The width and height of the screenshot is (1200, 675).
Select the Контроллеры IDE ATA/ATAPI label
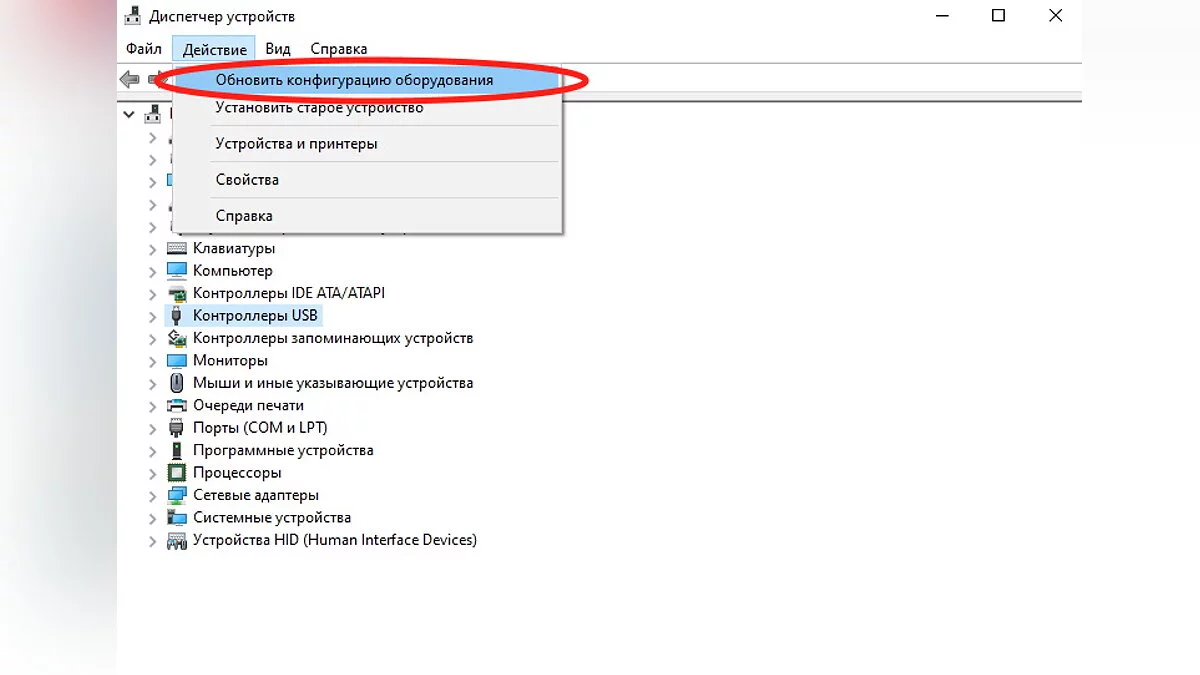289,293
